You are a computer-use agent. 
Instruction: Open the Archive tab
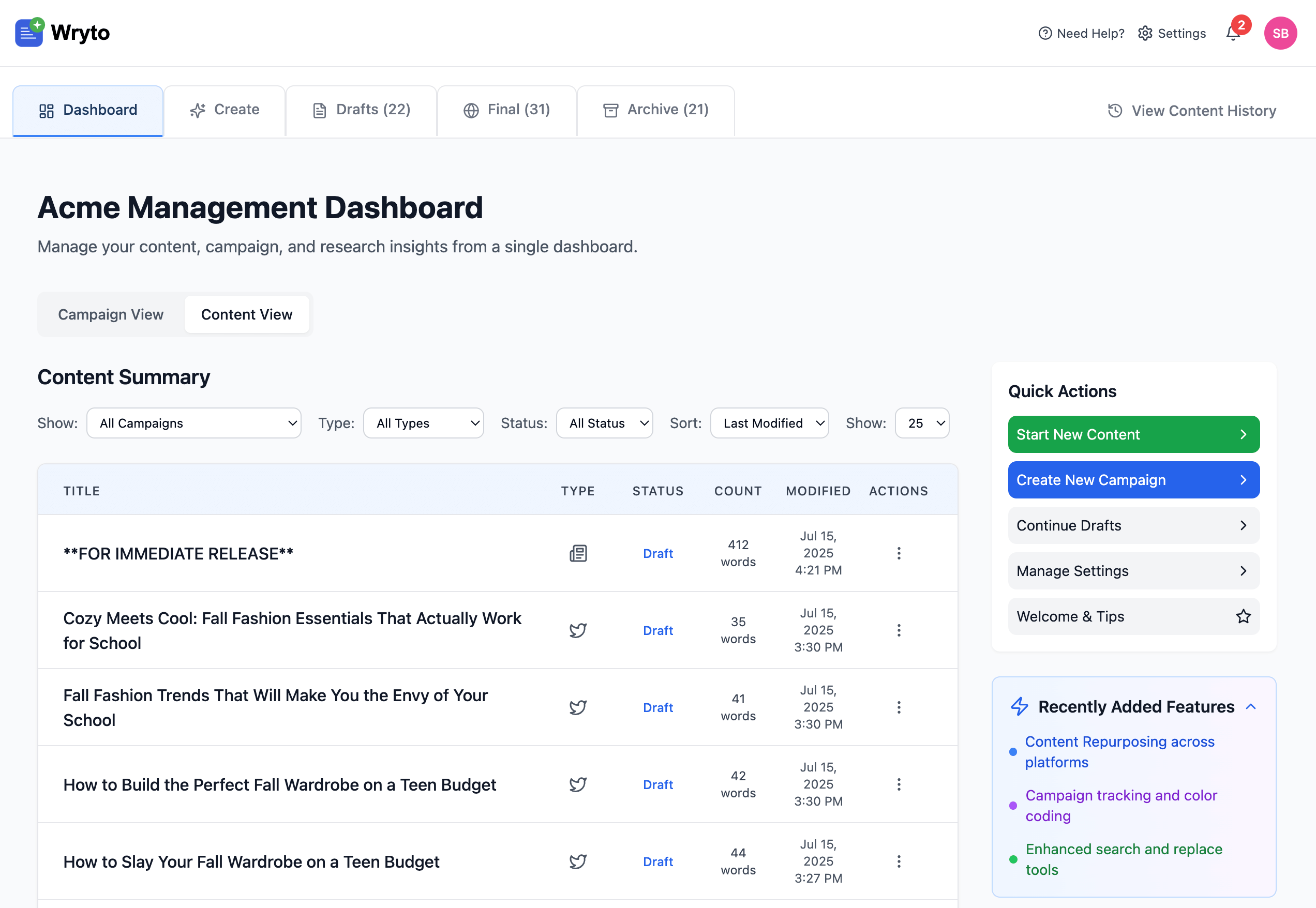pos(655,109)
